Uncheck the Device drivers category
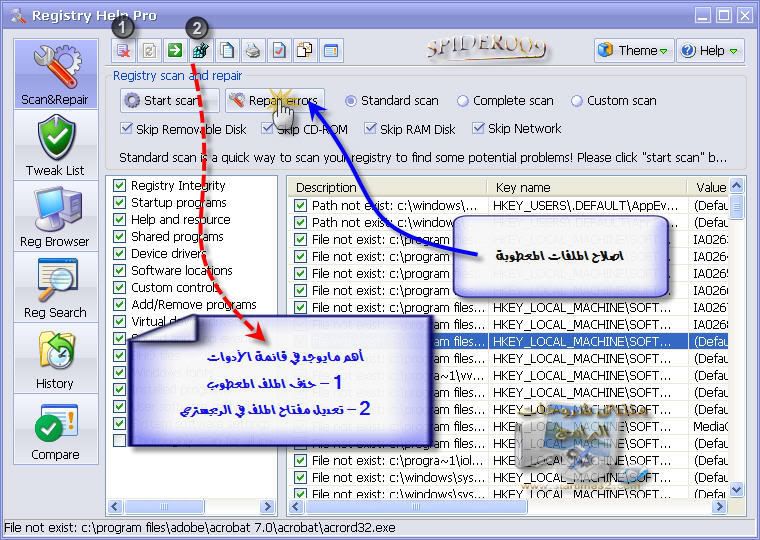This screenshot has width=760, height=540. pos(119,253)
